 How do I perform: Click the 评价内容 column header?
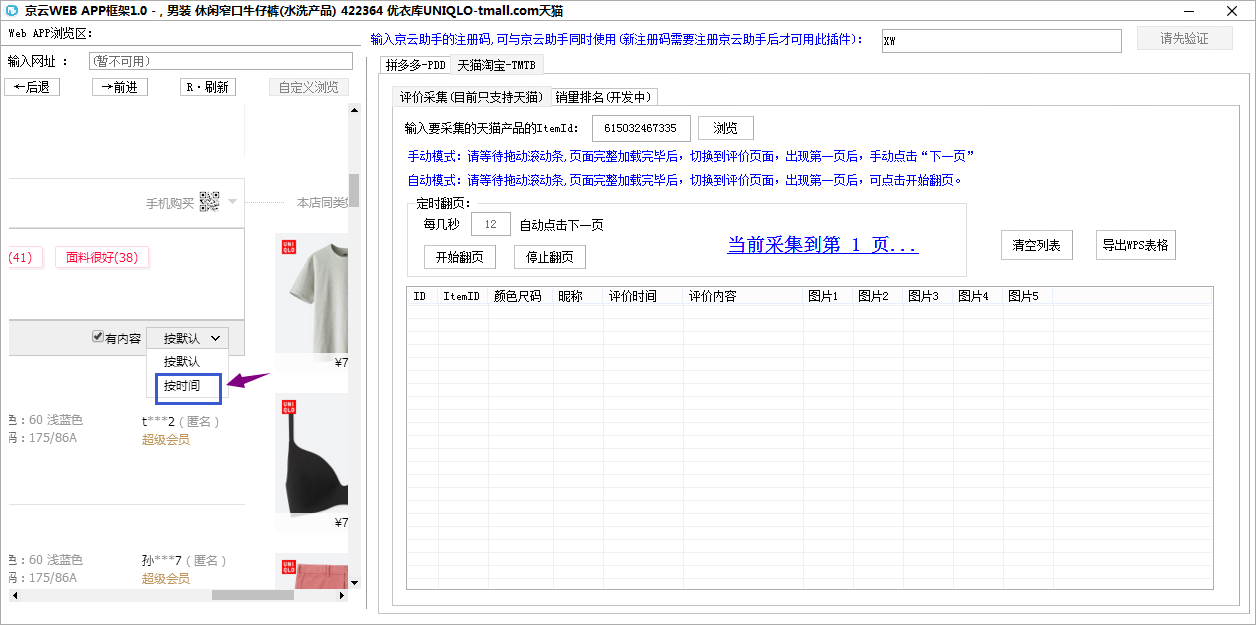pos(743,297)
